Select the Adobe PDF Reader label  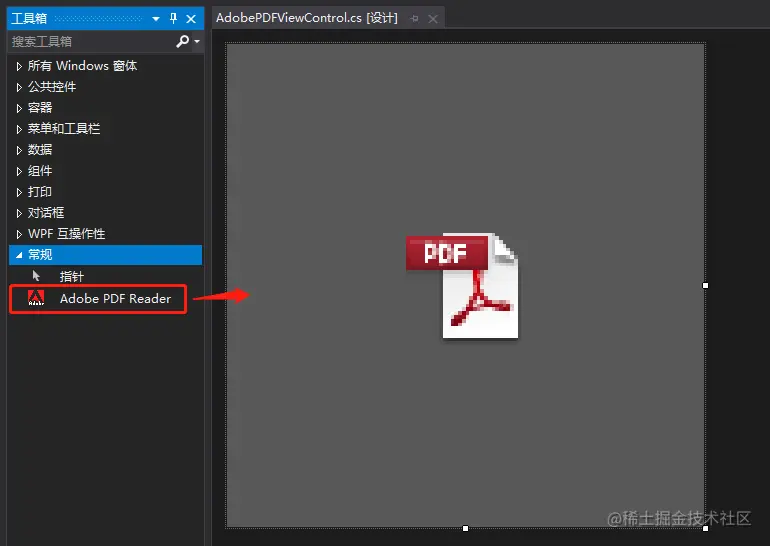(x=115, y=299)
